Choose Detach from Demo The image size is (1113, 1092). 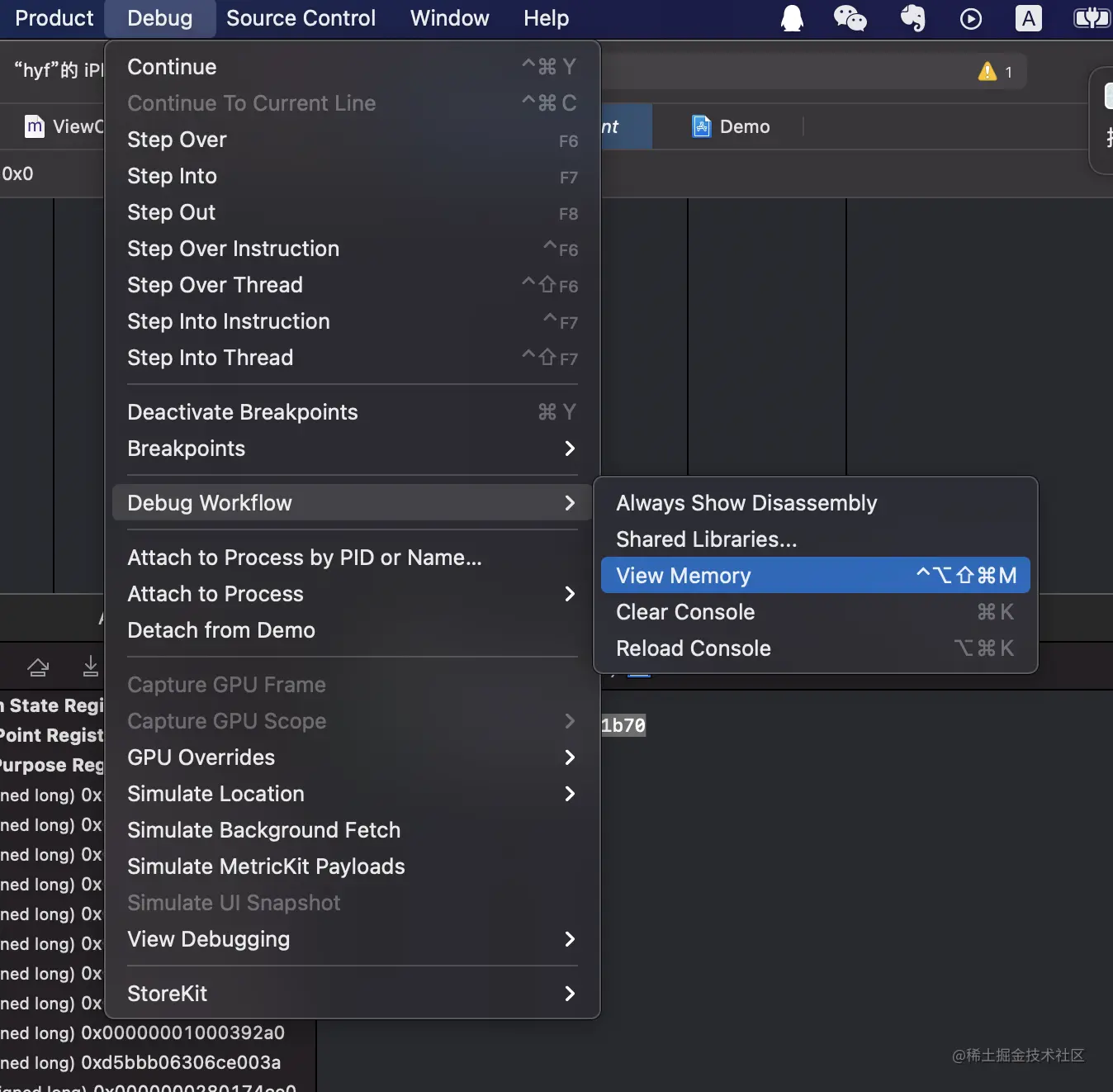tap(352, 630)
